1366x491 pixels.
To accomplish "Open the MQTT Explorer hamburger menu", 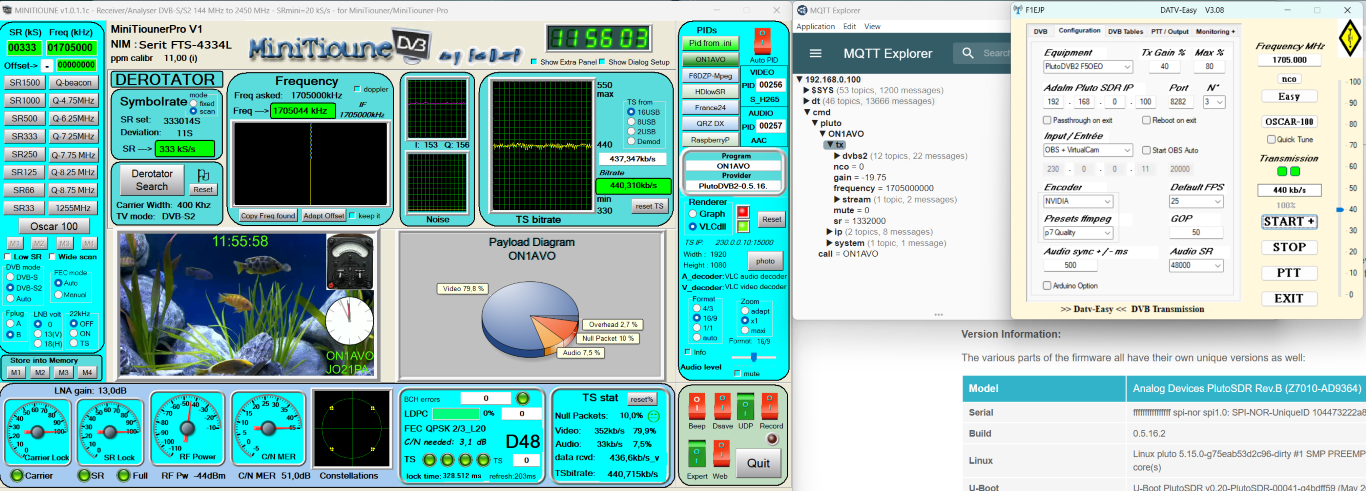I will coord(815,53).
